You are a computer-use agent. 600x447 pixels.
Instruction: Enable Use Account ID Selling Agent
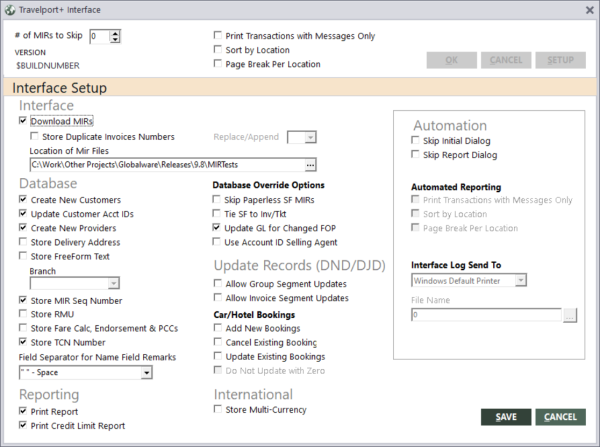pyautogui.click(x=217, y=242)
